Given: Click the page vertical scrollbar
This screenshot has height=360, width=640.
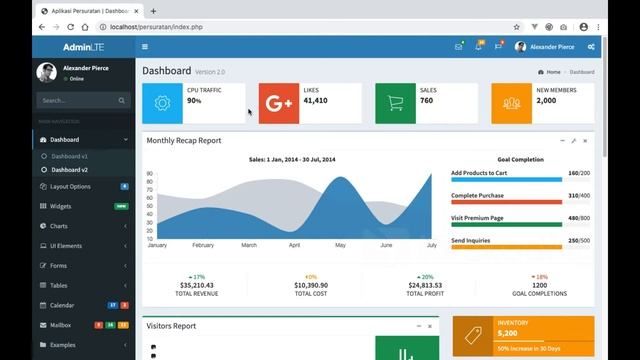Looking at the screenshot, I should (604, 96).
